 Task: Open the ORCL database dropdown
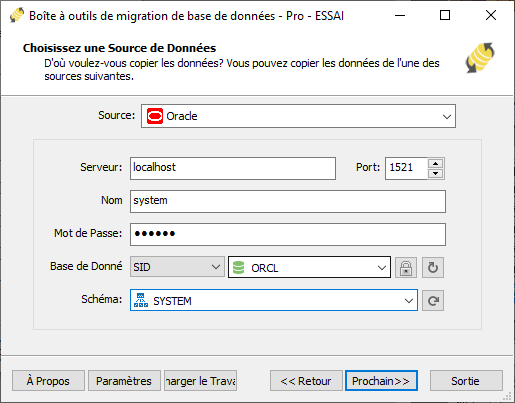pyautogui.click(x=309, y=267)
